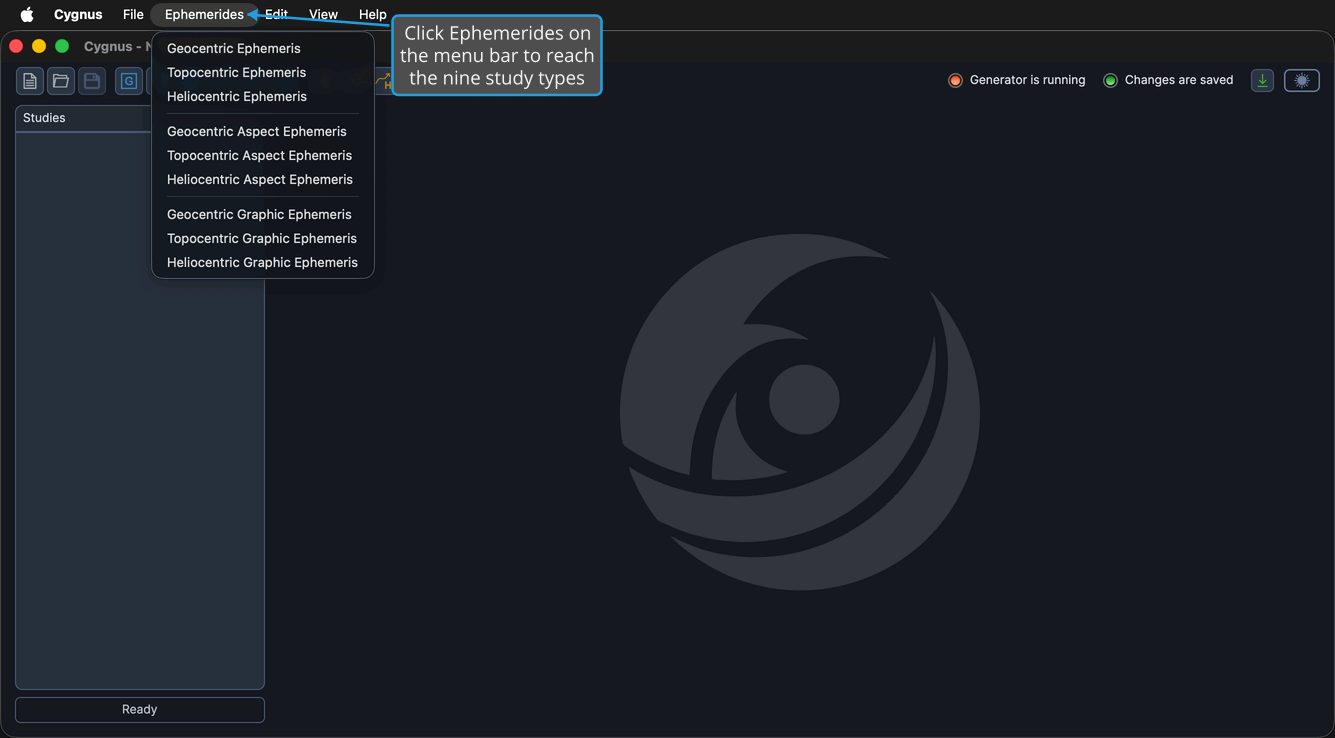Click the yellow window minimize button
The image size is (1335, 738).
[x=39, y=46]
